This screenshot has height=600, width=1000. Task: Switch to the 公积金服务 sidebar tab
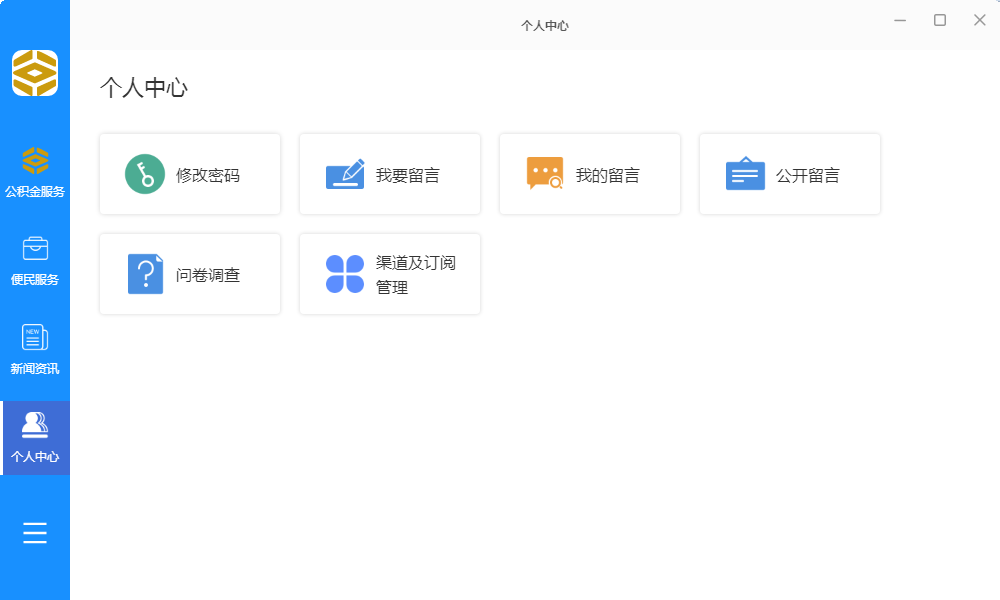[x=35, y=172]
